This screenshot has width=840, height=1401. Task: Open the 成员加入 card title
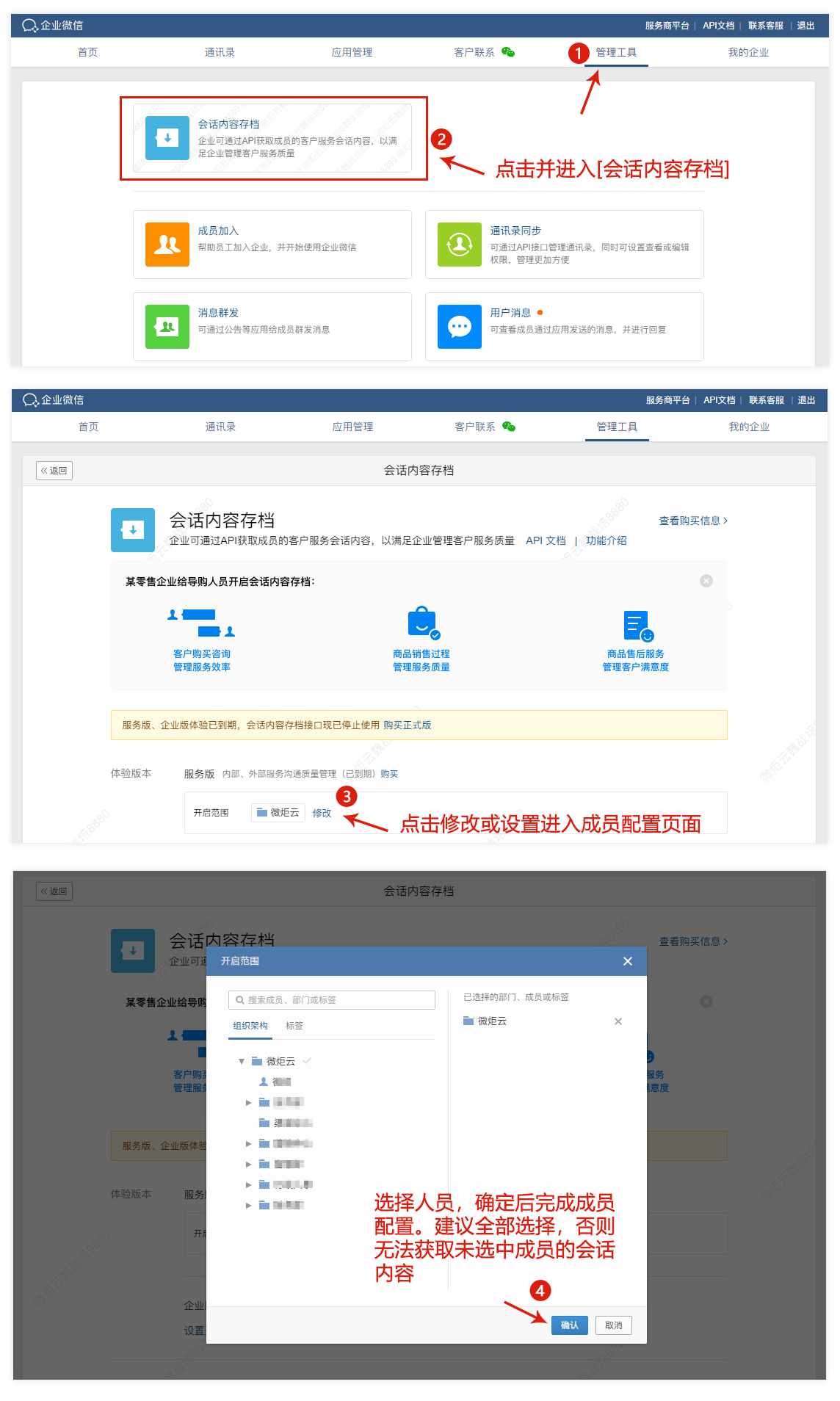(218, 231)
